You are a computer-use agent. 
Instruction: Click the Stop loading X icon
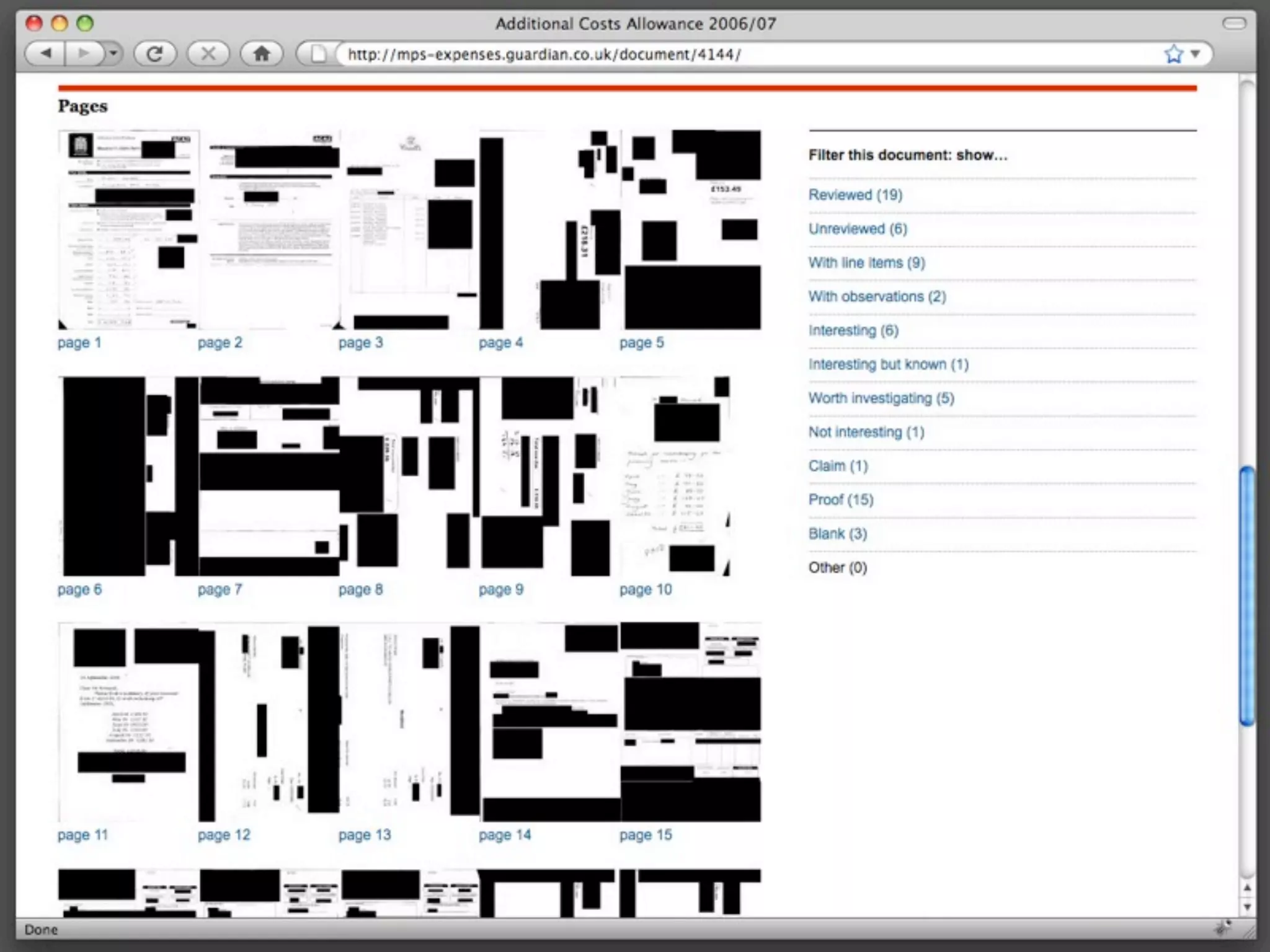(x=208, y=54)
